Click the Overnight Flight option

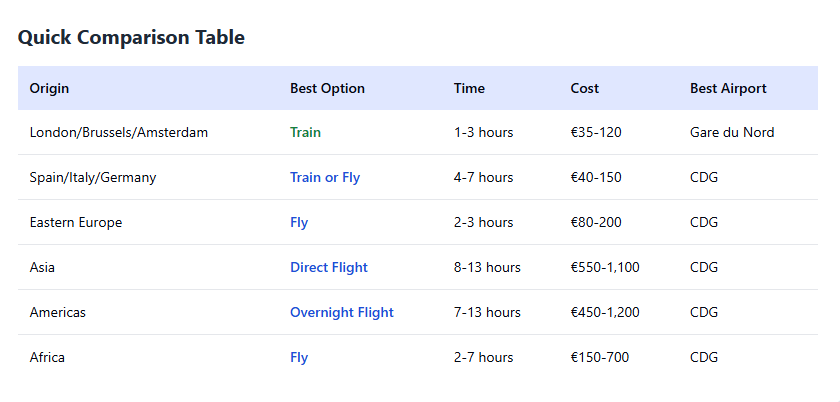pyautogui.click(x=342, y=312)
